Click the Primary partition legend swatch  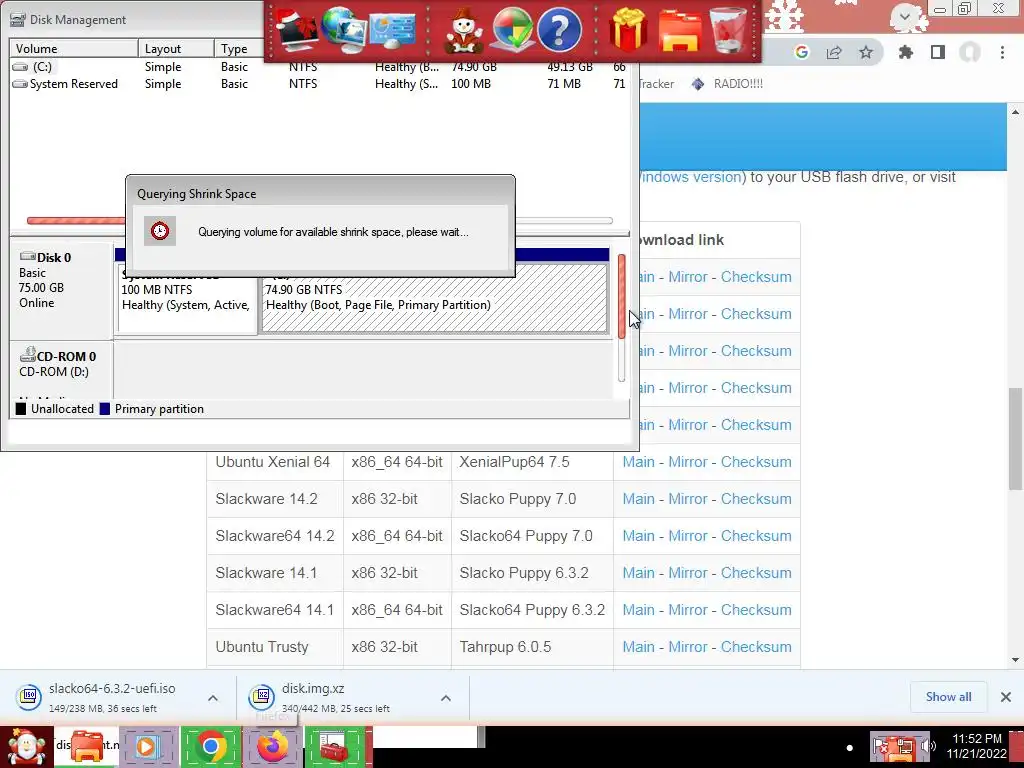click(105, 409)
